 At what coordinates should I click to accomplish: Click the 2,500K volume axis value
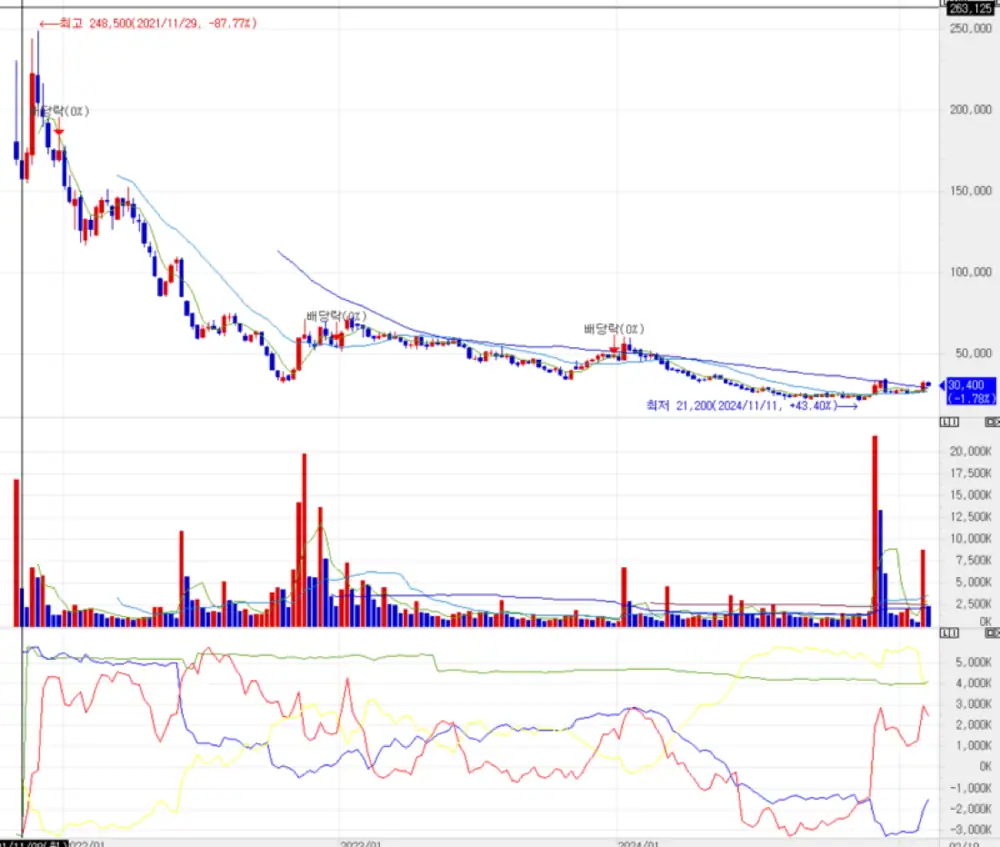973,603
